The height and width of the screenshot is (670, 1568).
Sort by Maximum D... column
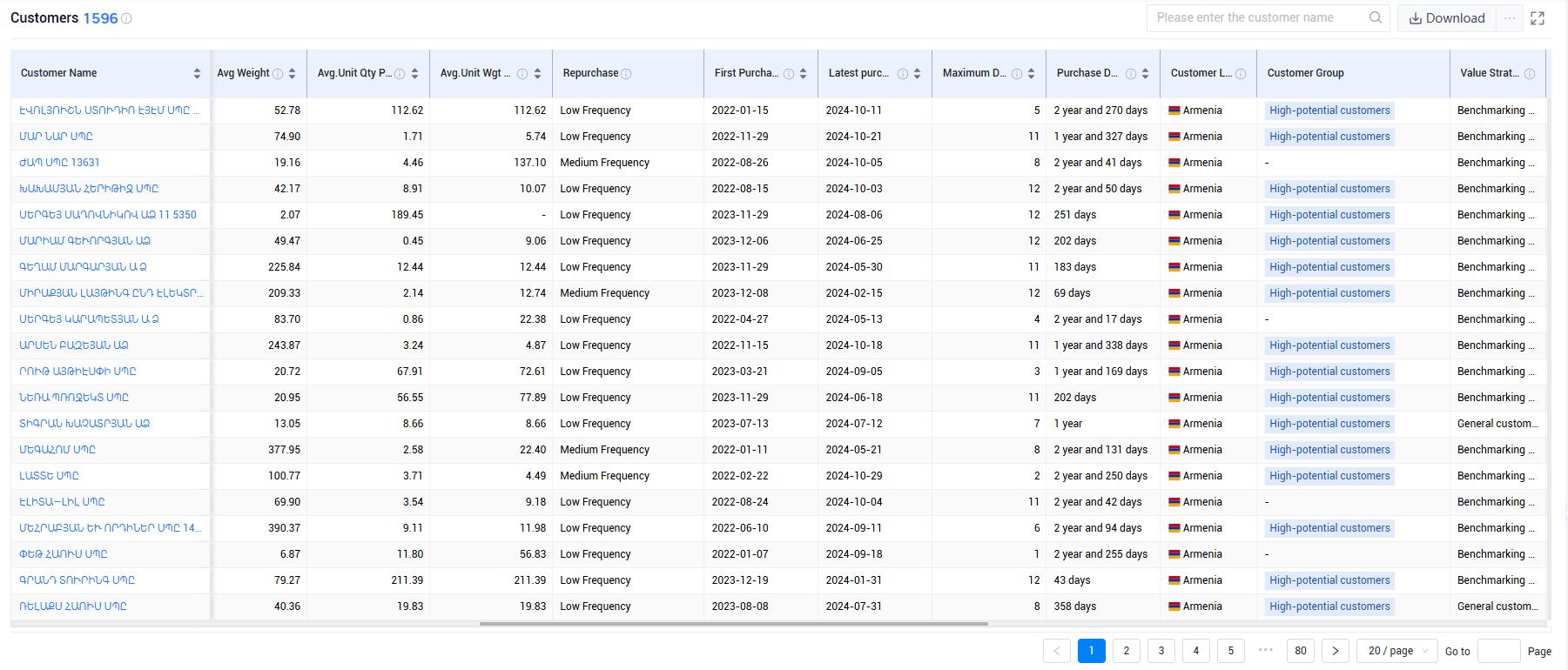pyautogui.click(x=1031, y=73)
